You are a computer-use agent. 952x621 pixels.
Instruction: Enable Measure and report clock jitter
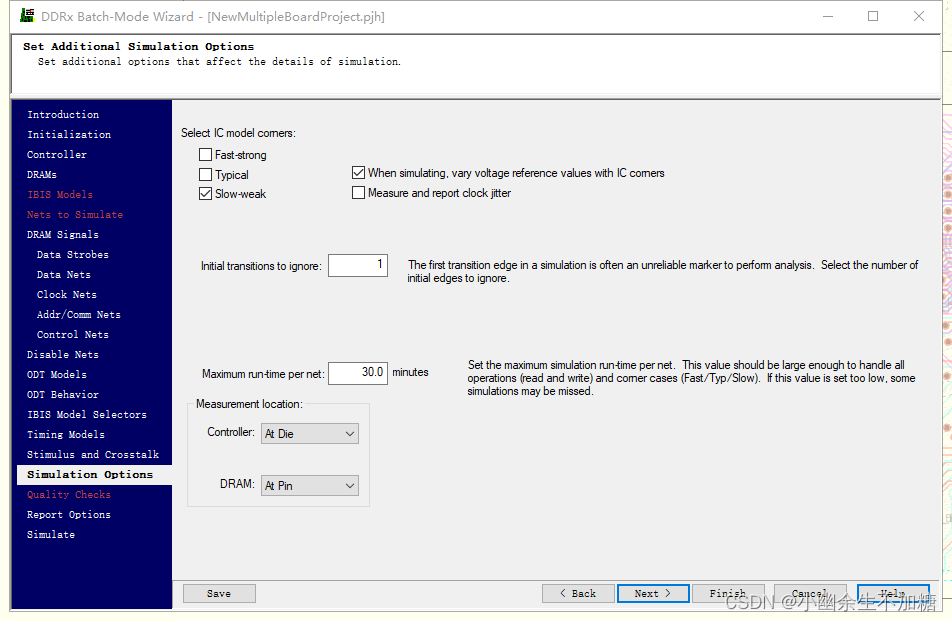[x=358, y=193]
